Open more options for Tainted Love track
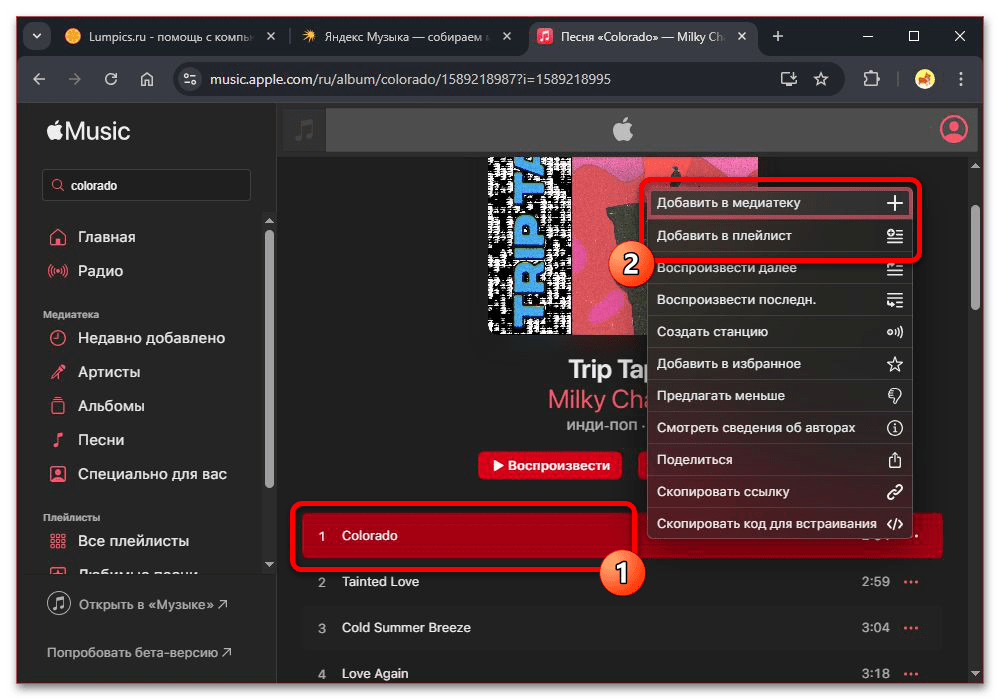The height and width of the screenshot is (700, 1000). click(910, 582)
